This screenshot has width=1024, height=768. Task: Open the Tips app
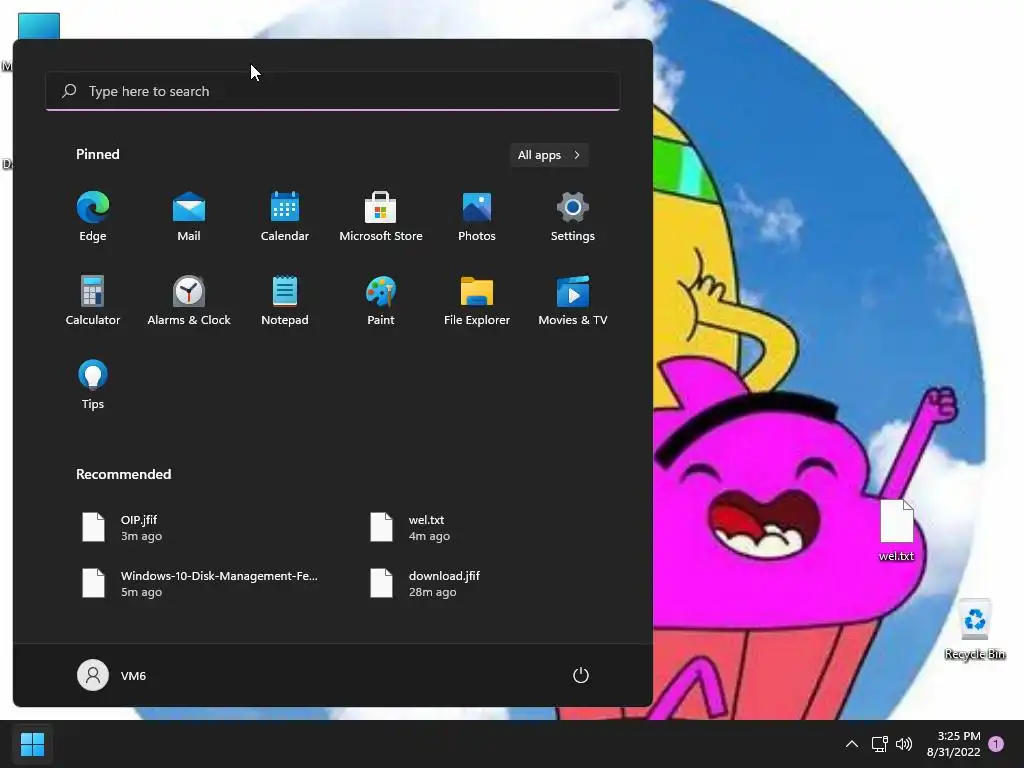(x=93, y=384)
